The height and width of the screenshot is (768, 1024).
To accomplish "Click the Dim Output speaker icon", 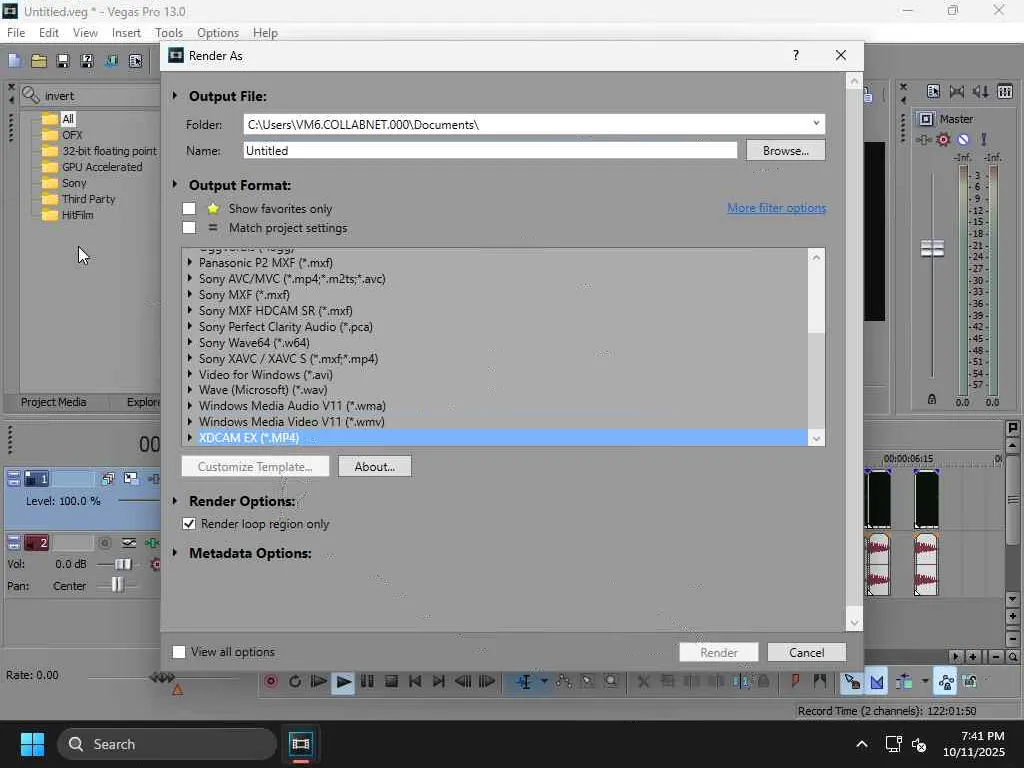I will click(981, 92).
